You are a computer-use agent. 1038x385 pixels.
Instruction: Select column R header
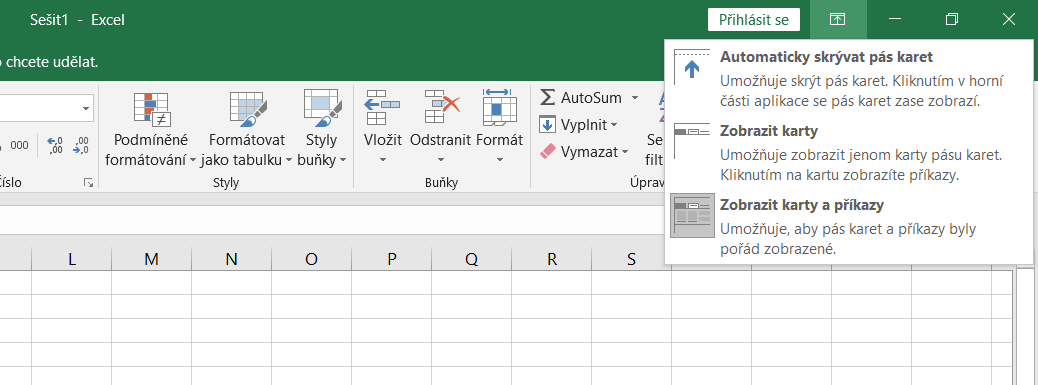click(552, 259)
